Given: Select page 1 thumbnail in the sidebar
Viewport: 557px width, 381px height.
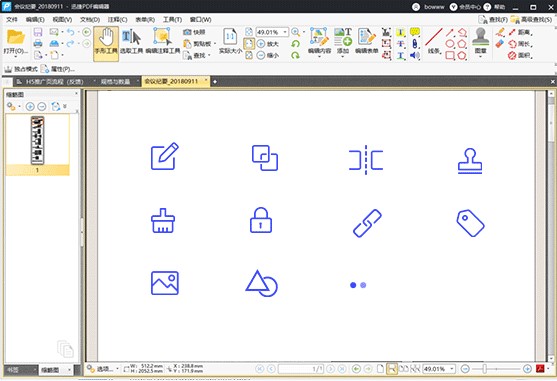Looking at the screenshot, I should (37, 144).
